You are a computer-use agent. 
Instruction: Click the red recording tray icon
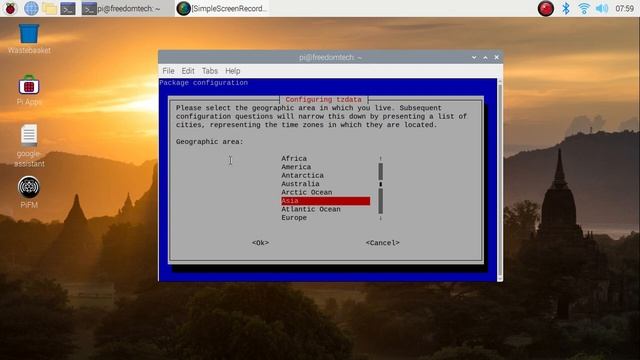[545, 8]
